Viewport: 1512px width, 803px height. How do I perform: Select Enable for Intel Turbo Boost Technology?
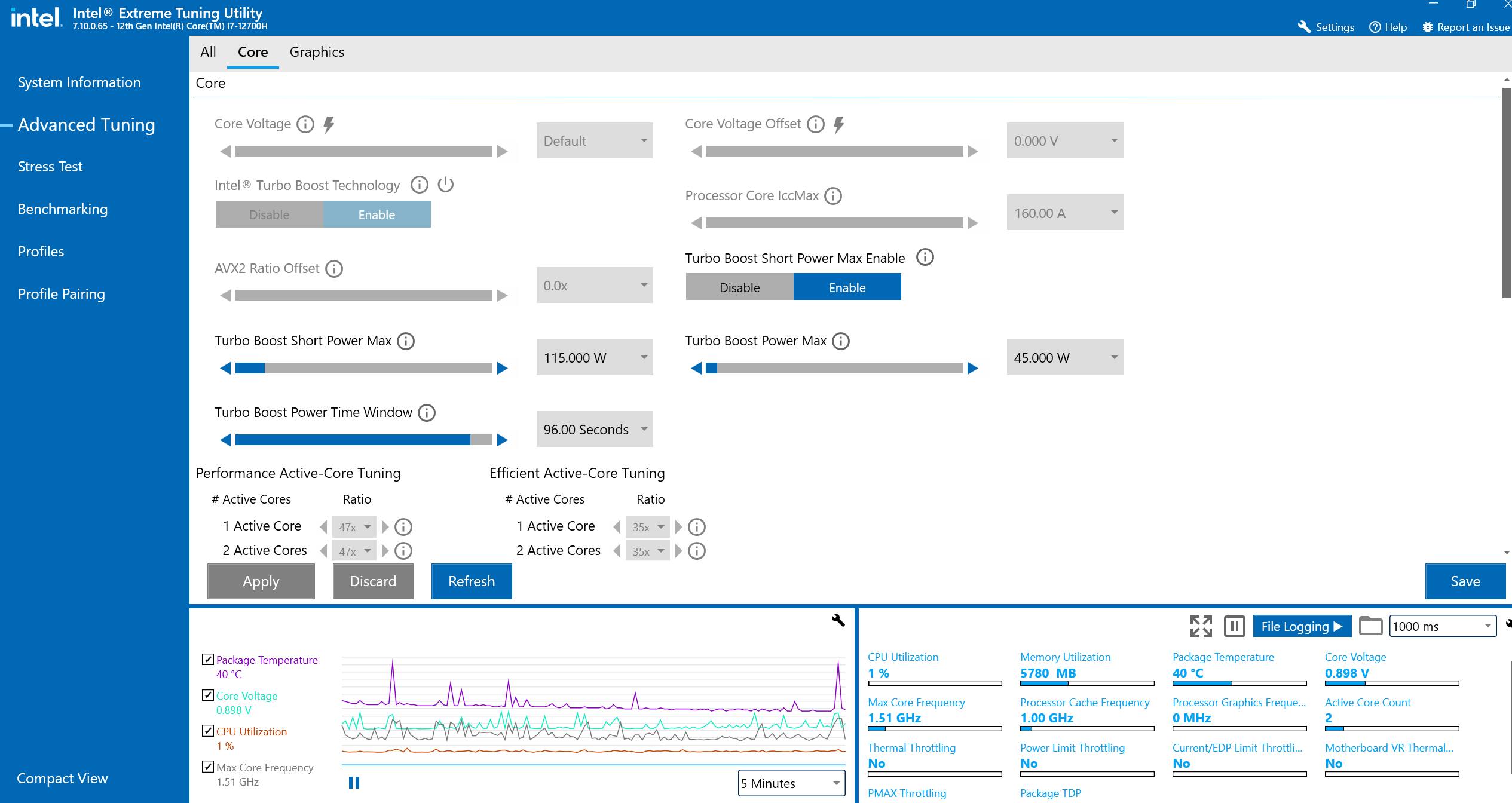[x=377, y=214]
